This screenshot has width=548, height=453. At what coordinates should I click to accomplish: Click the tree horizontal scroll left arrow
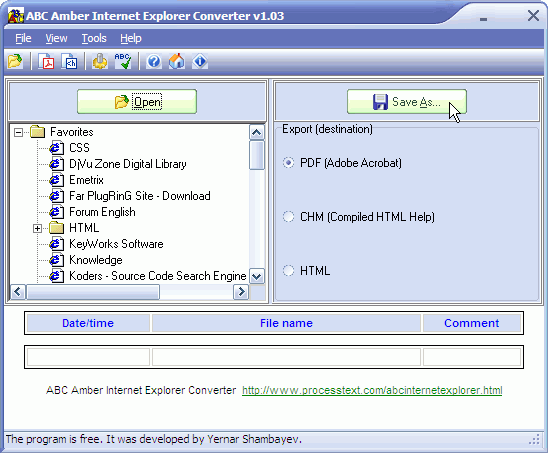pos(18,292)
